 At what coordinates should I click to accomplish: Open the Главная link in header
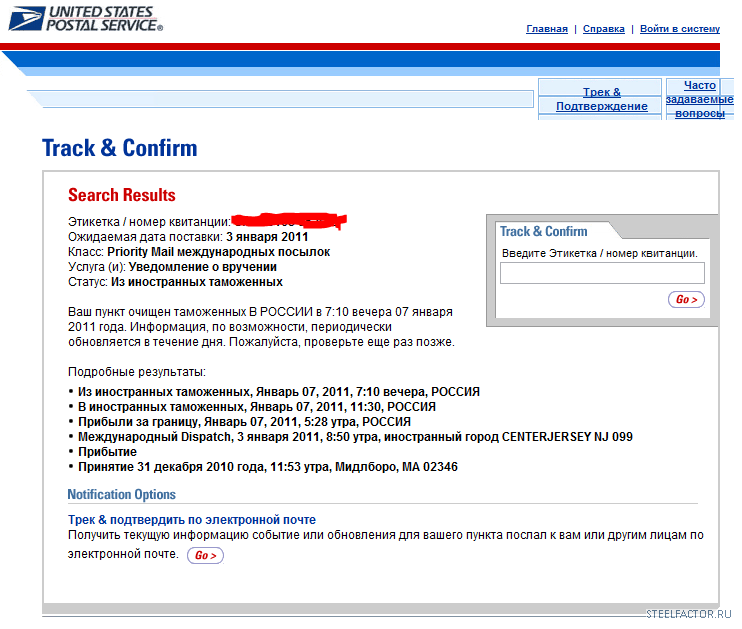[547, 29]
